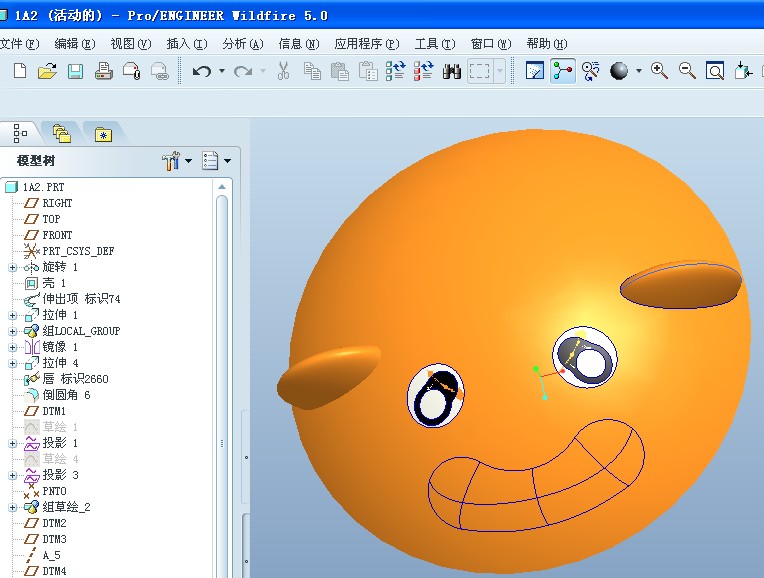Open the undo history dropdown arrow
The width and height of the screenshot is (764, 578).
[x=222, y=71]
